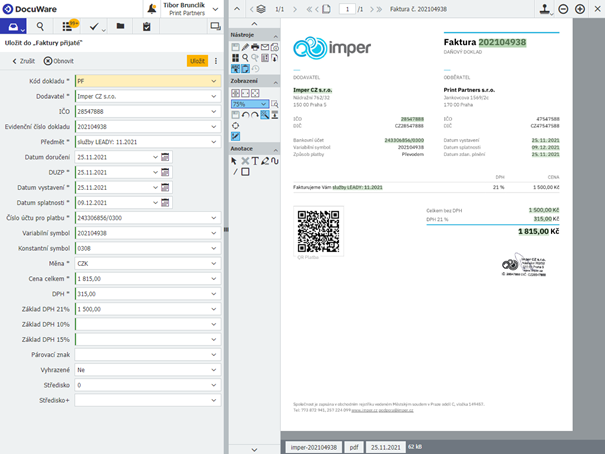Screen dimensions: 605x454
Task: Click the save icon in Nástroje
Action: (x=235, y=47)
